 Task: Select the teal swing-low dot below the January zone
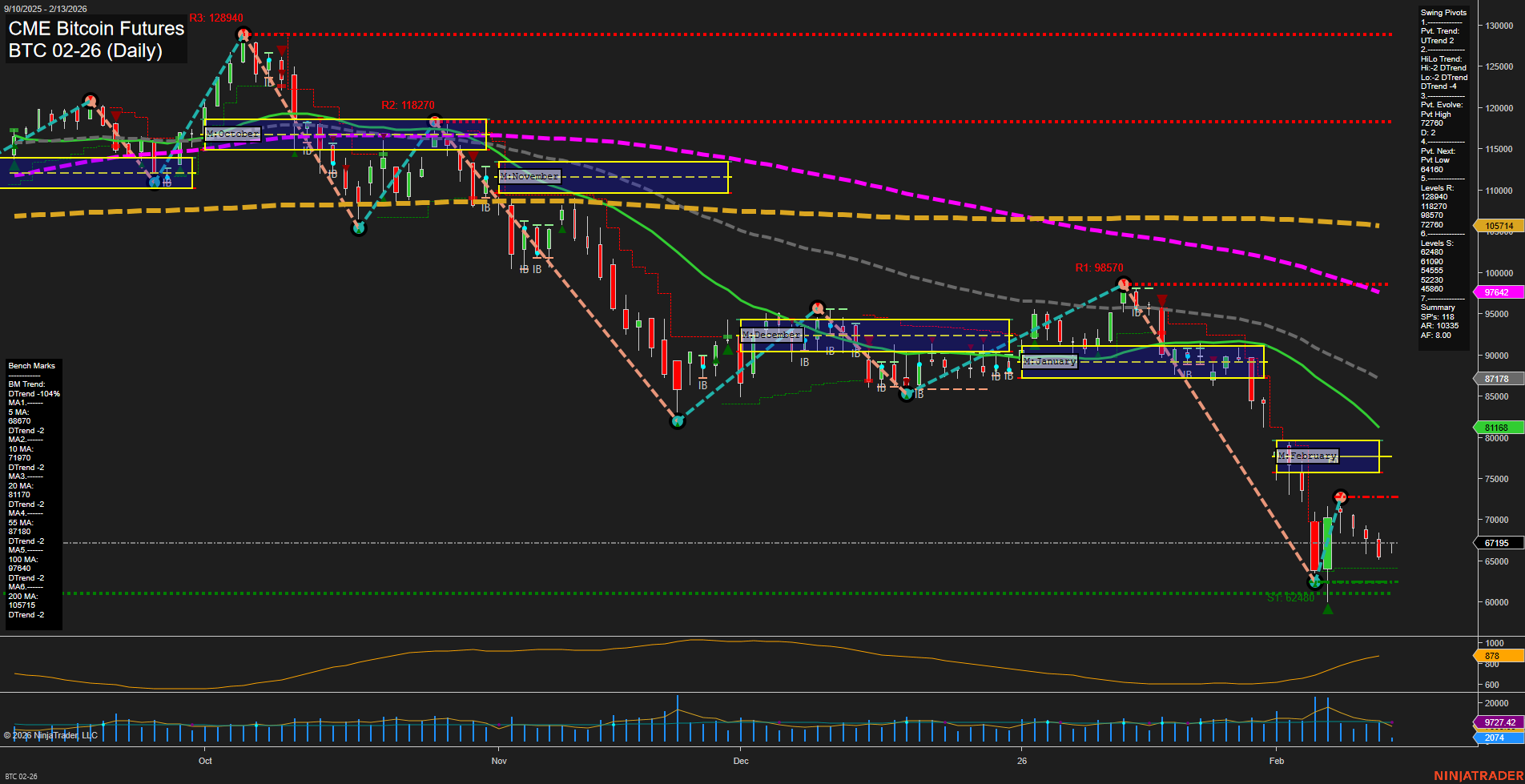pyautogui.click(x=905, y=393)
